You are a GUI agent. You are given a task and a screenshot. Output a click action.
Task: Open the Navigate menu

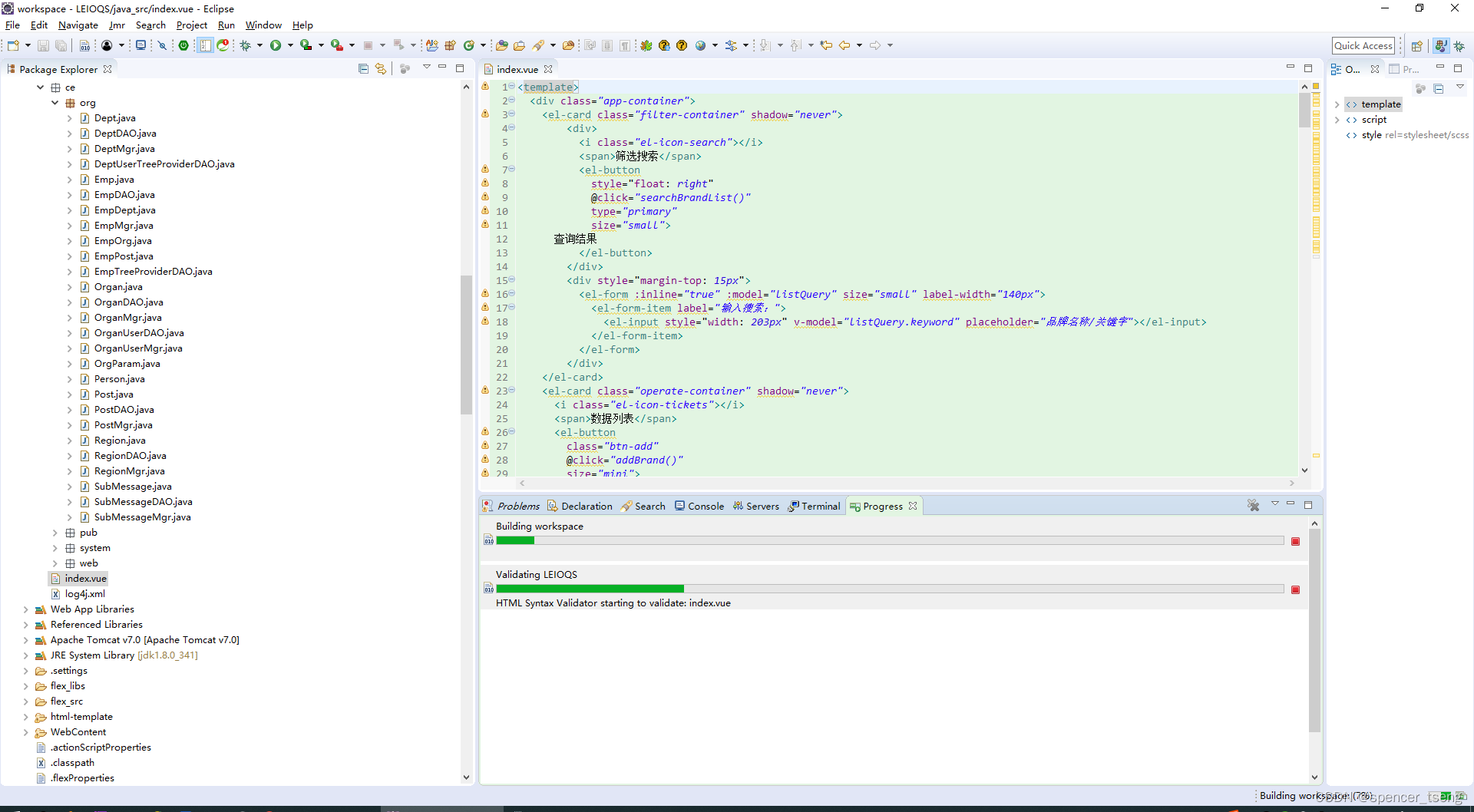(x=78, y=25)
